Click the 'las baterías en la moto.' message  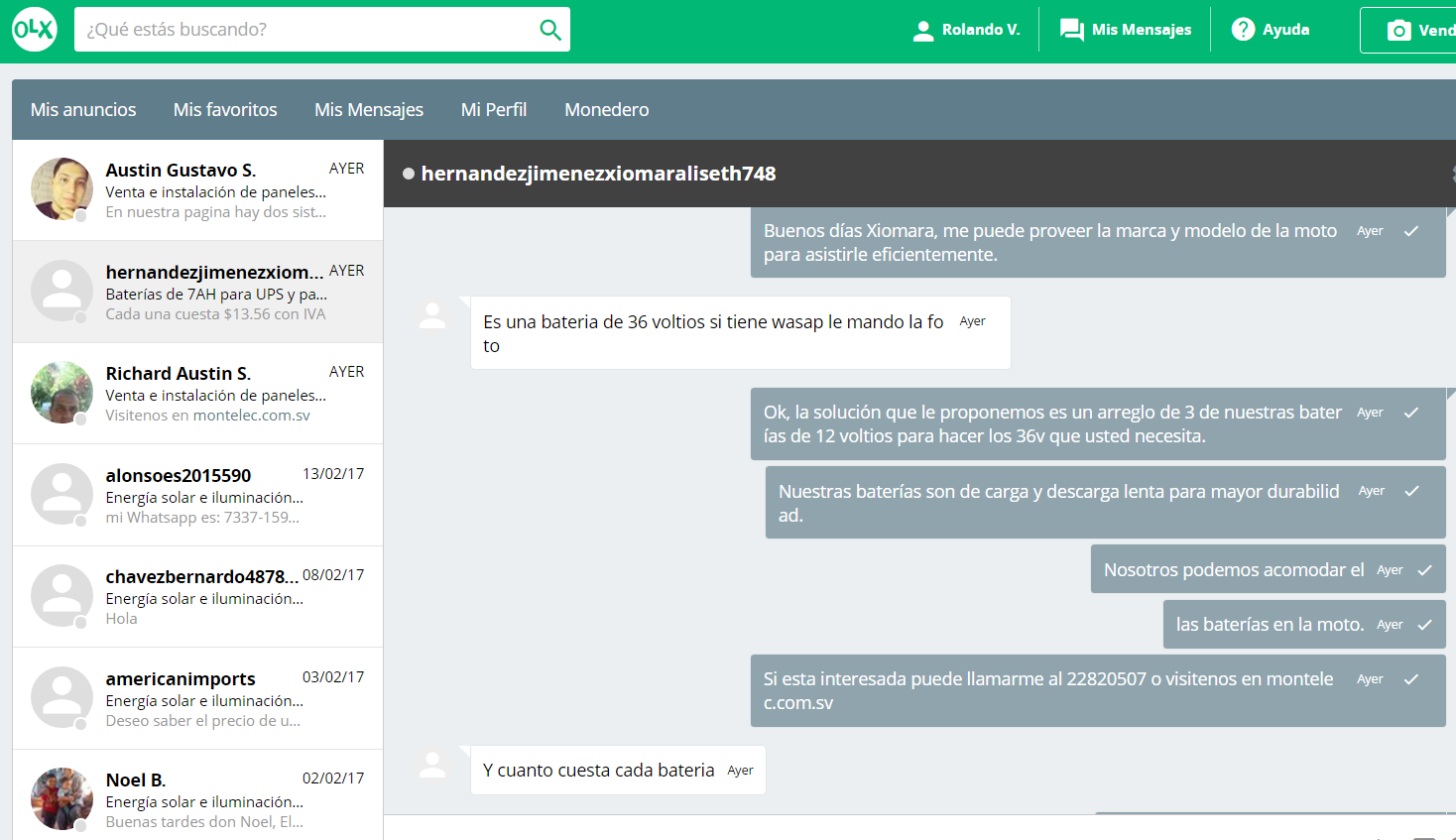point(1304,625)
